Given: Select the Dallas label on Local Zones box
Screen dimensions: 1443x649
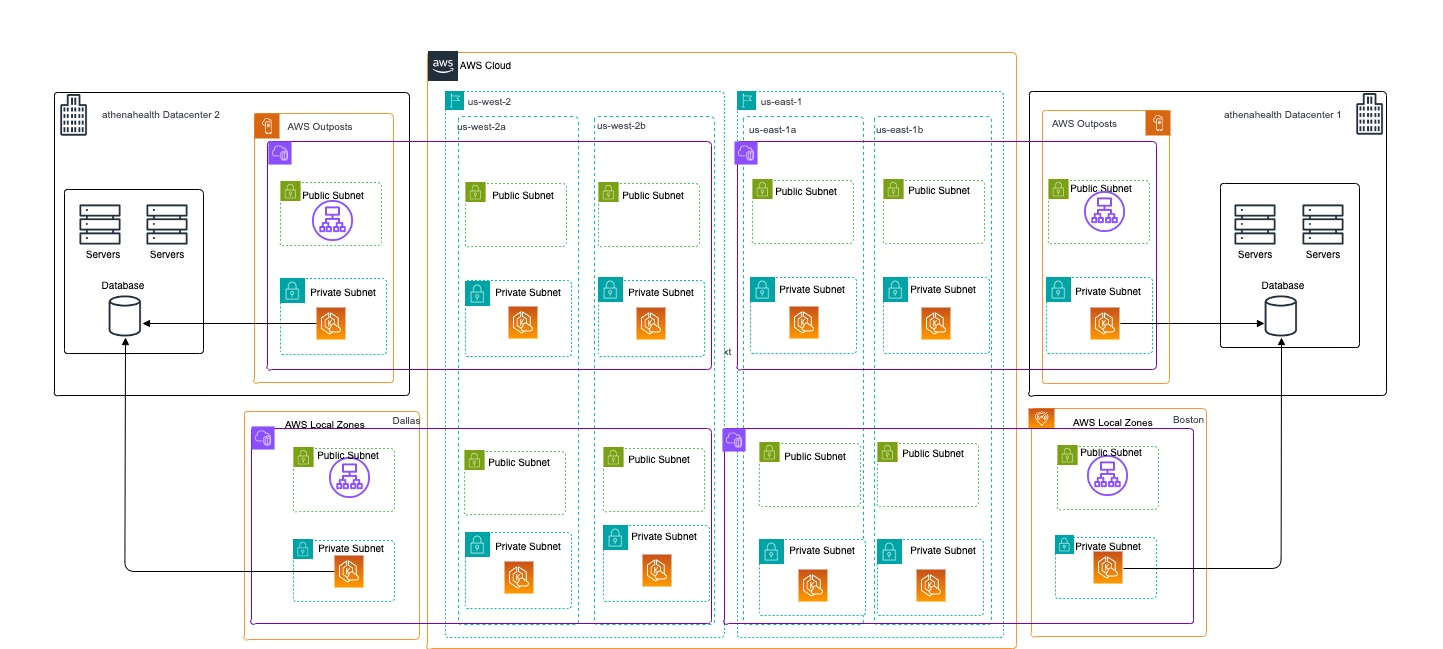Looking at the screenshot, I should (x=406, y=419).
